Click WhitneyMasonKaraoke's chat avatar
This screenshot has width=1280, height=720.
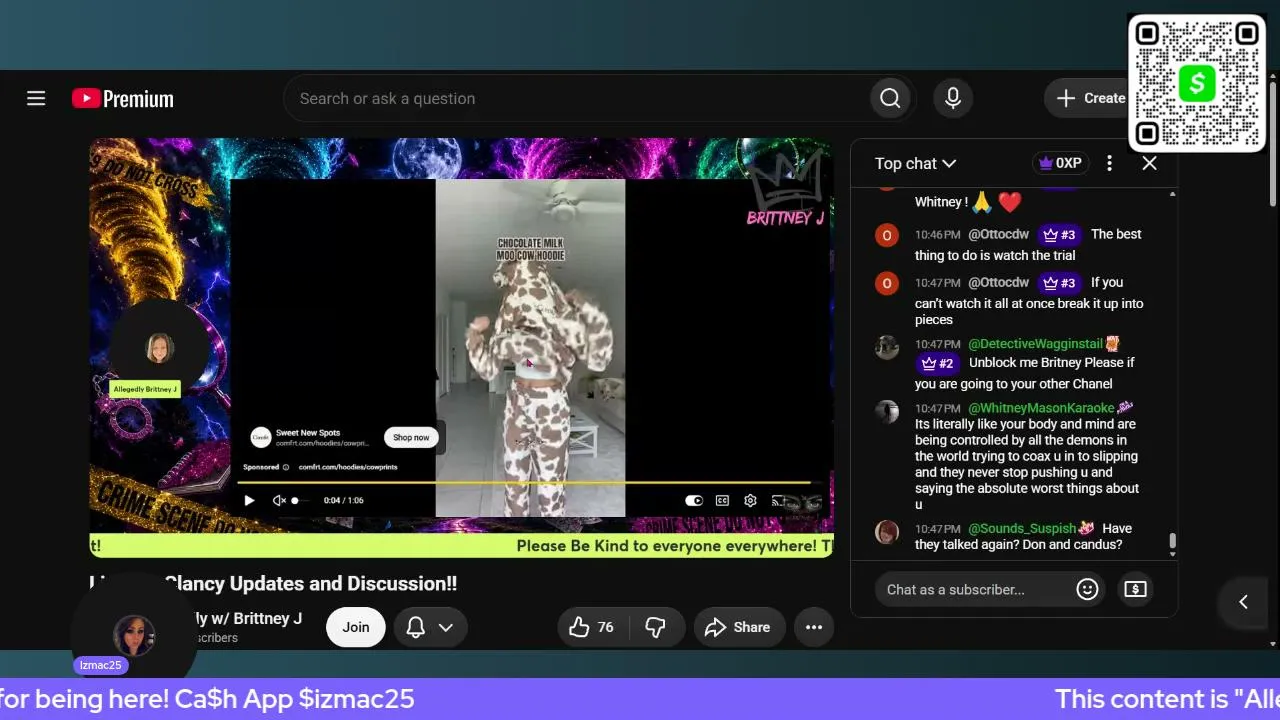pos(887,411)
